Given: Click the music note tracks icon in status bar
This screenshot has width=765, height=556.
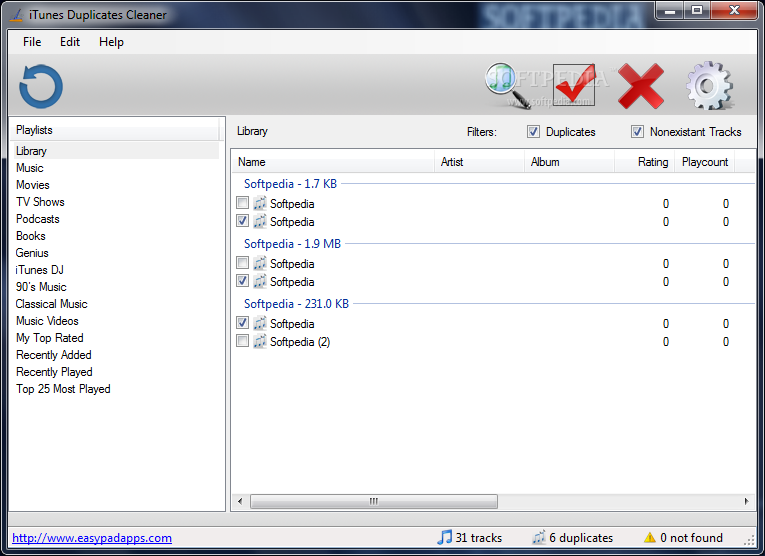Looking at the screenshot, I should (444, 537).
